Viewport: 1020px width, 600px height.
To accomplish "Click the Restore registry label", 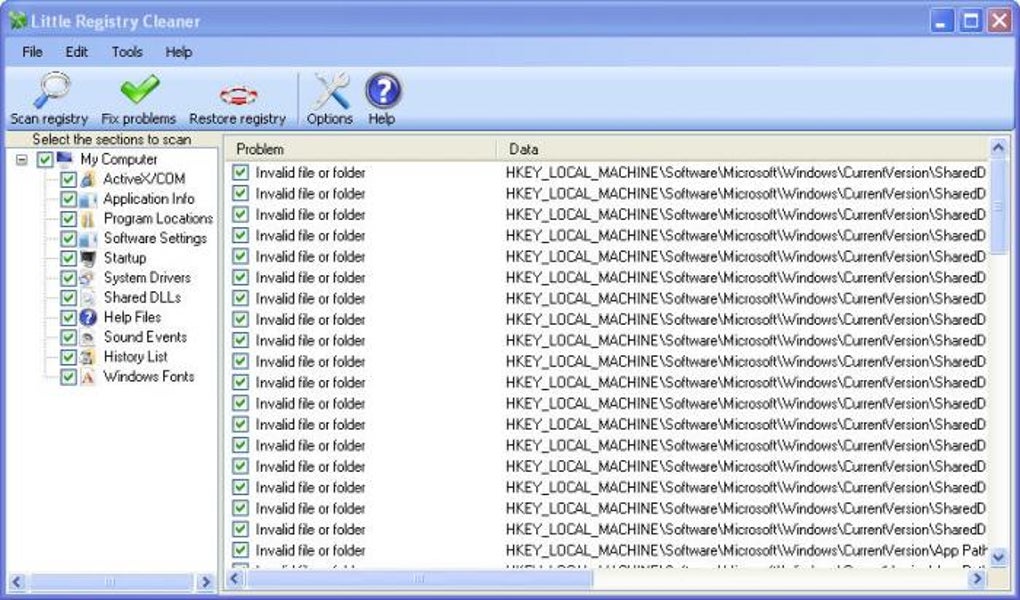I will click(237, 118).
